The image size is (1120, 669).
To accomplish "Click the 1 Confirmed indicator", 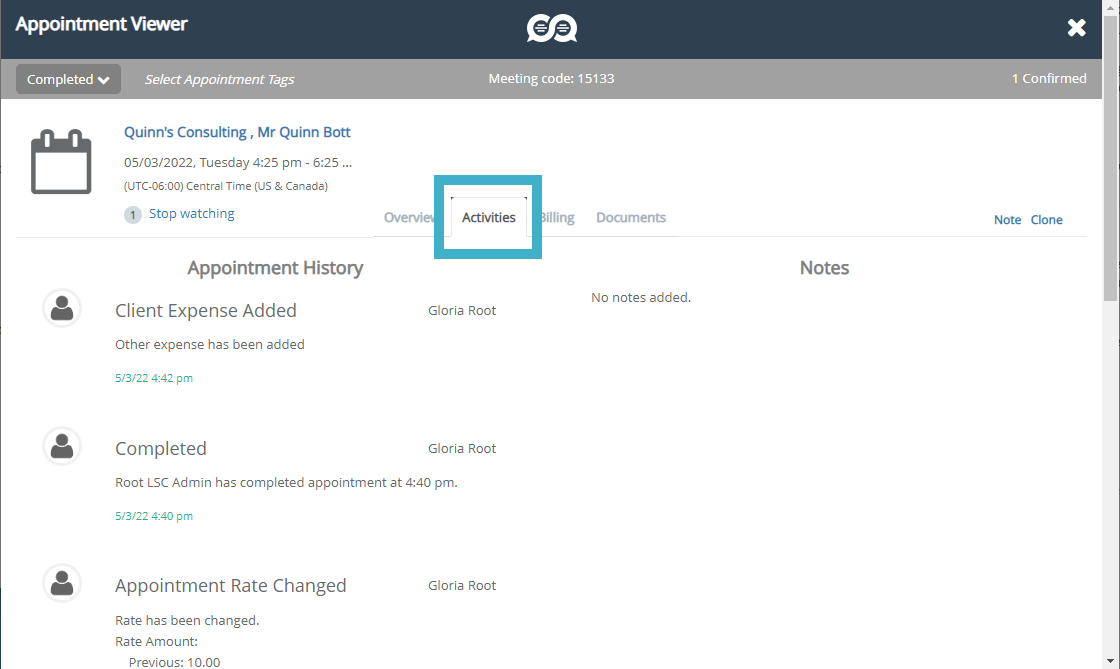I will 1048,79.
